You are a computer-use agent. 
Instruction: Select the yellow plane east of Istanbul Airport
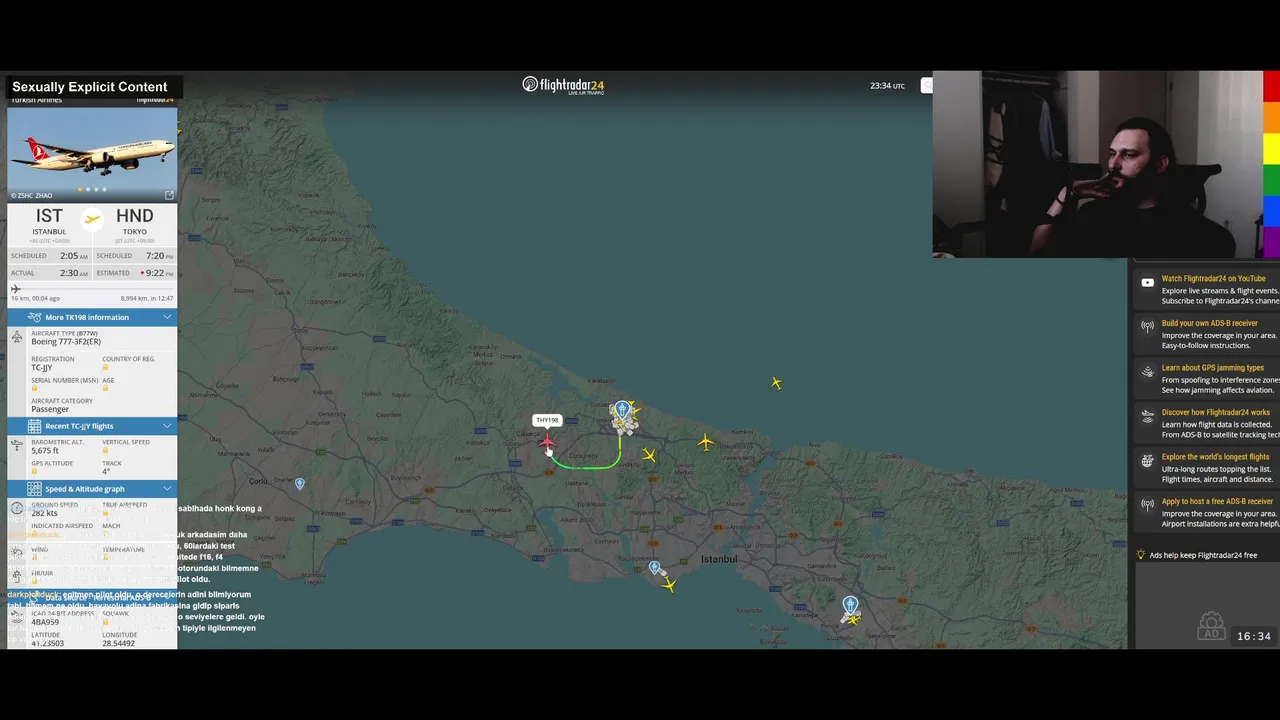706,442
